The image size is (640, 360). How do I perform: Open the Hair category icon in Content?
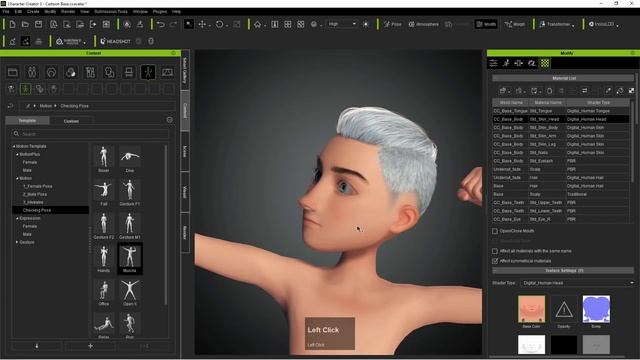click(x=51, y=72)
